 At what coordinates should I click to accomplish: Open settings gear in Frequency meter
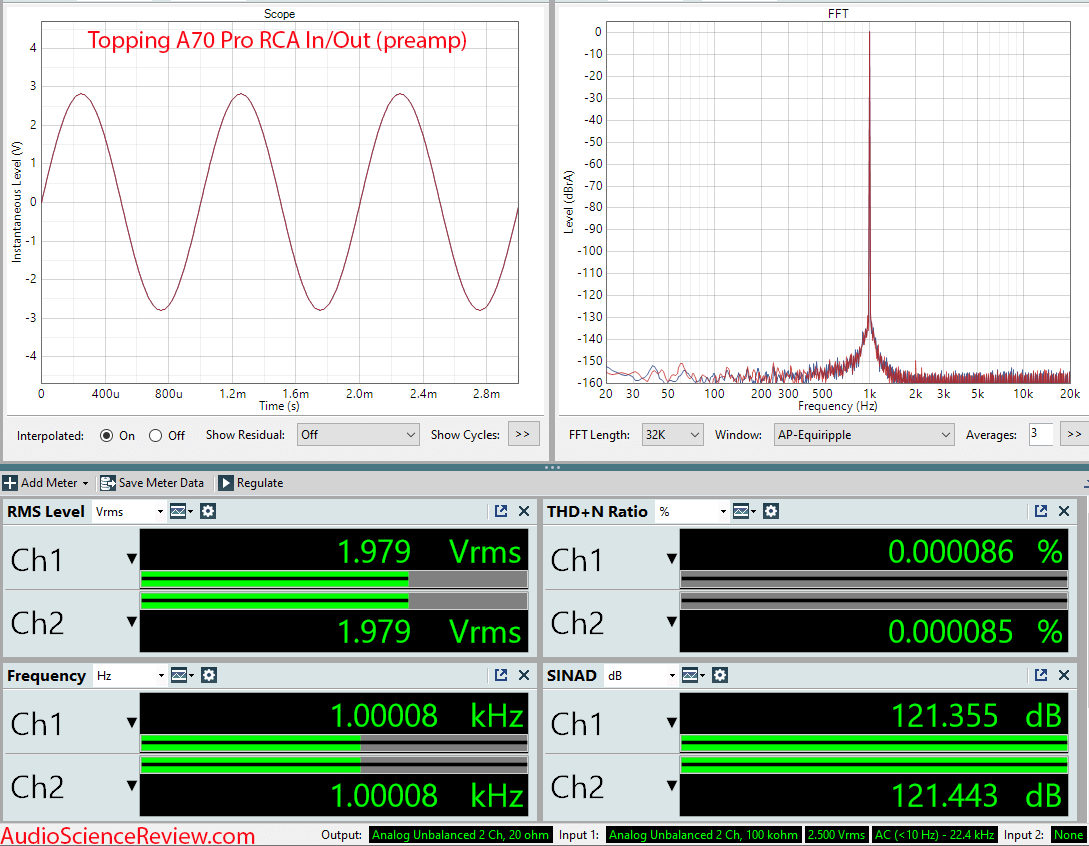point(208,675)
